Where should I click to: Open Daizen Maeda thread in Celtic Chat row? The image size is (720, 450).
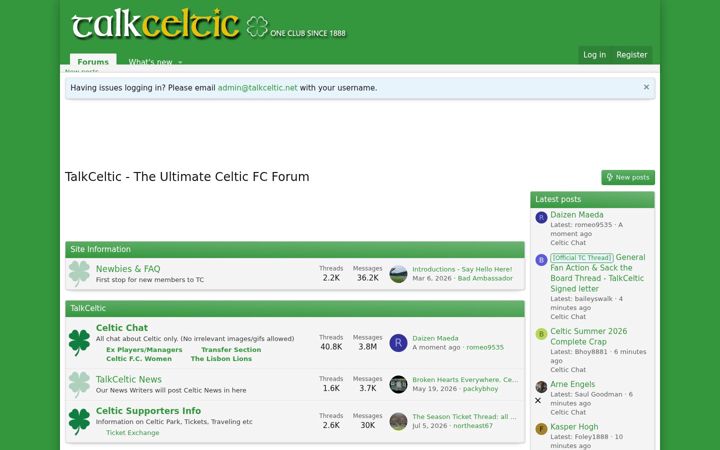[435, 338]
